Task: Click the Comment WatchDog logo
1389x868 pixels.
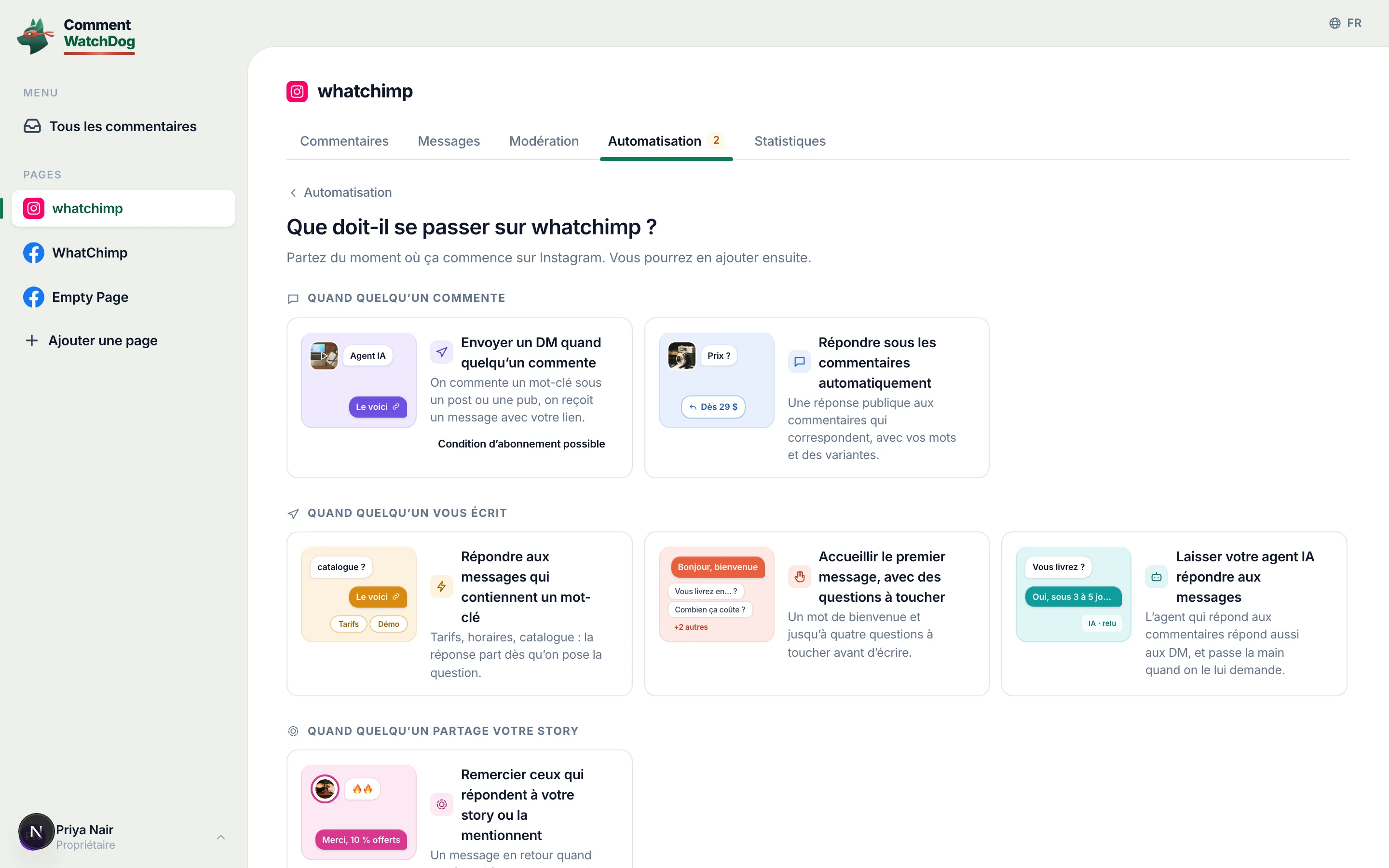Action: click(76, 36)
